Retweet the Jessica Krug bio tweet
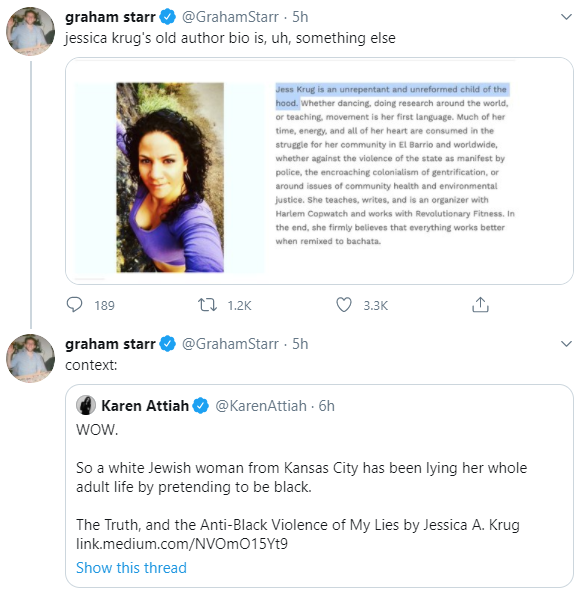This screenshot has height=591, width=578. pyautogui.click(x=207, y=305)
